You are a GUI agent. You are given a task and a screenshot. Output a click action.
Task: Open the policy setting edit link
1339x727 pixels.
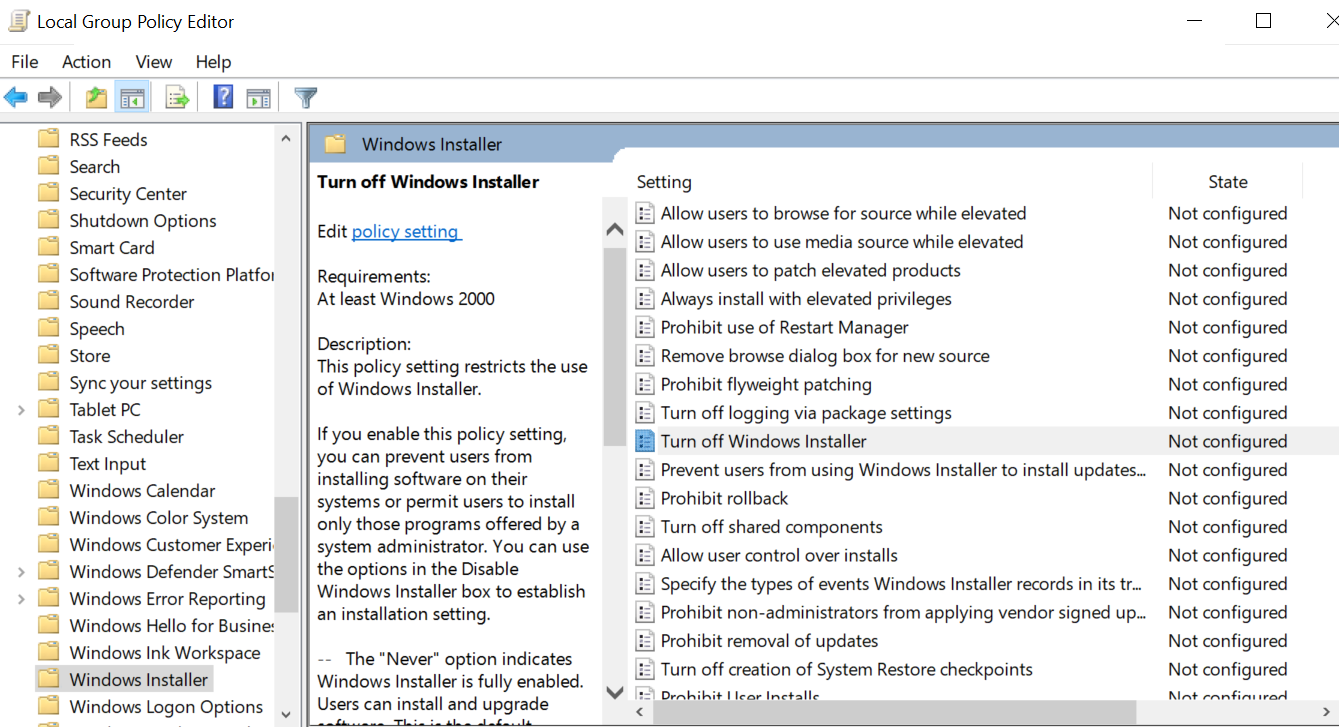pyautogui.click(x=406, y=231)
